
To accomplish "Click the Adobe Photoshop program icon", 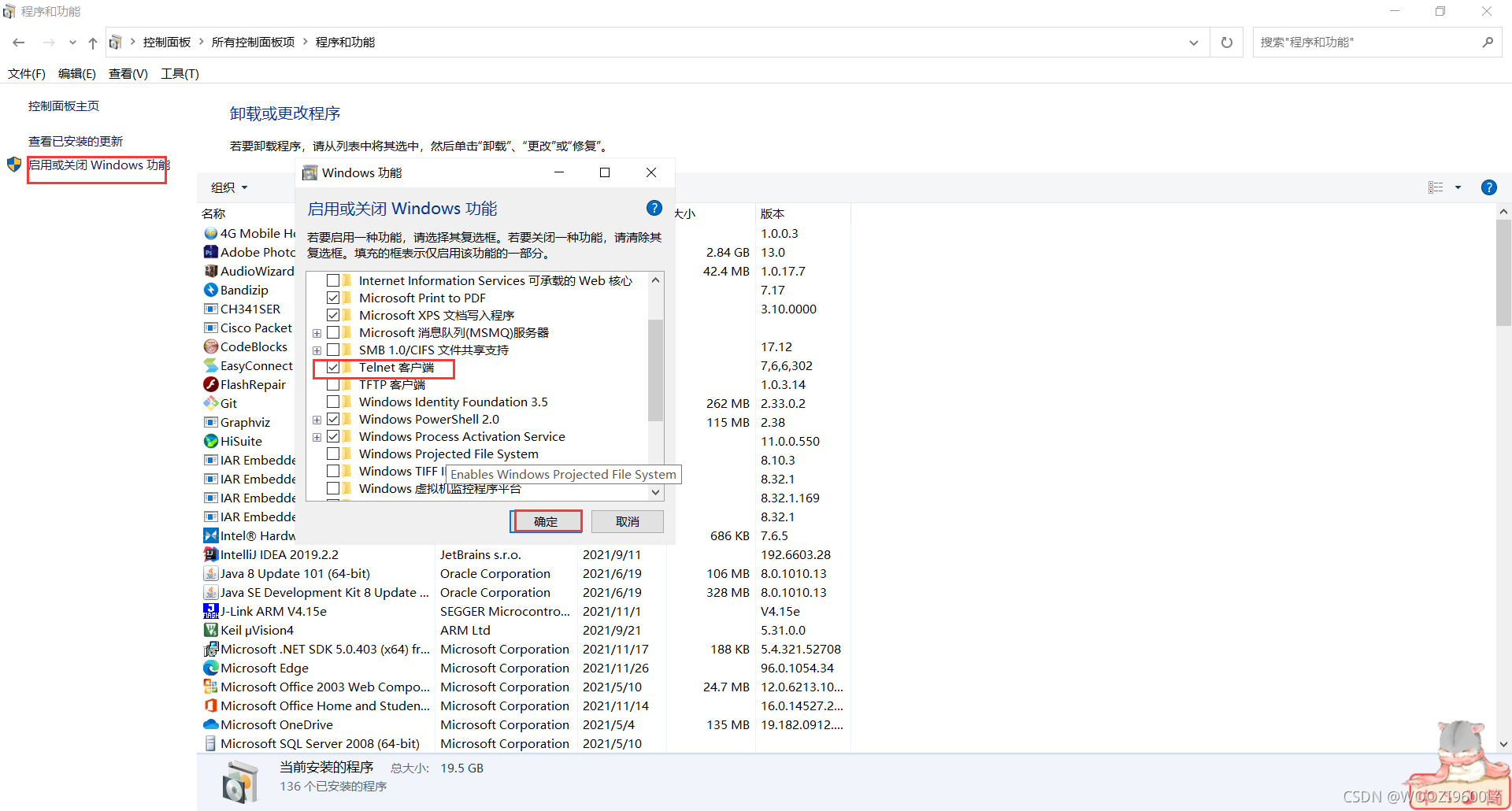I will 210,253.
